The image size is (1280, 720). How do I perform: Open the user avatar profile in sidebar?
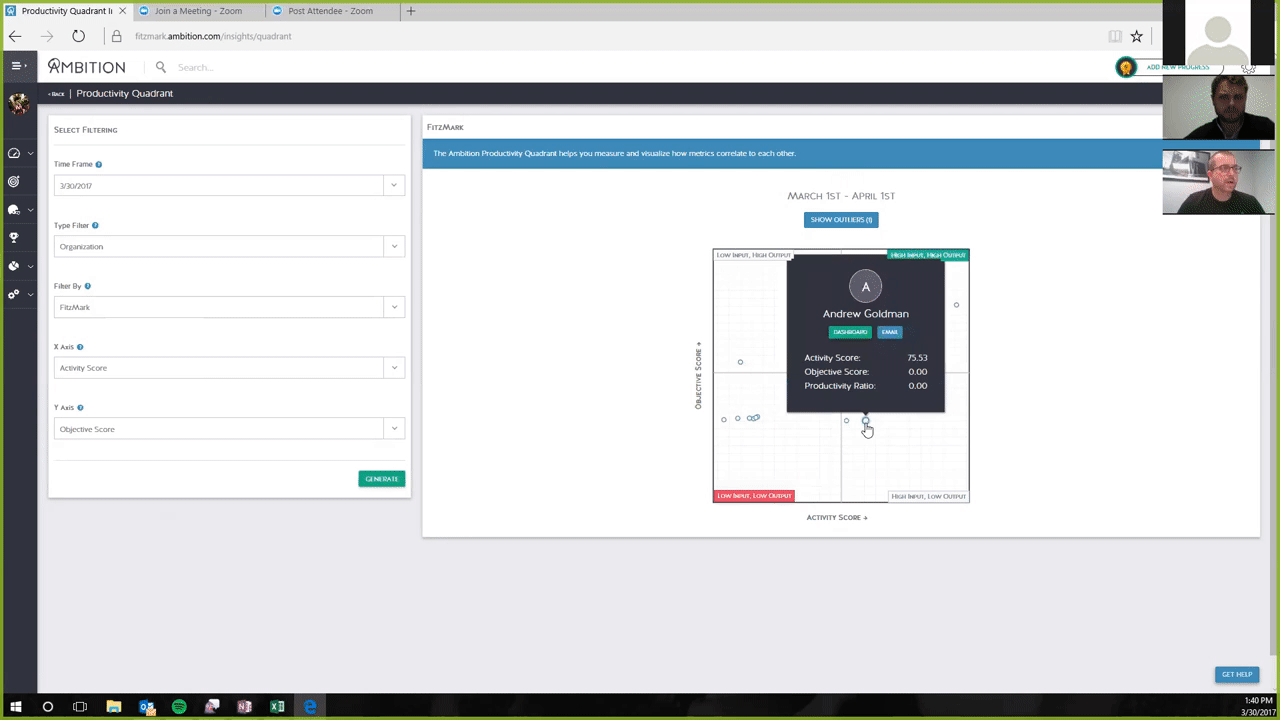pyautogui.click(x=18, y=103)
